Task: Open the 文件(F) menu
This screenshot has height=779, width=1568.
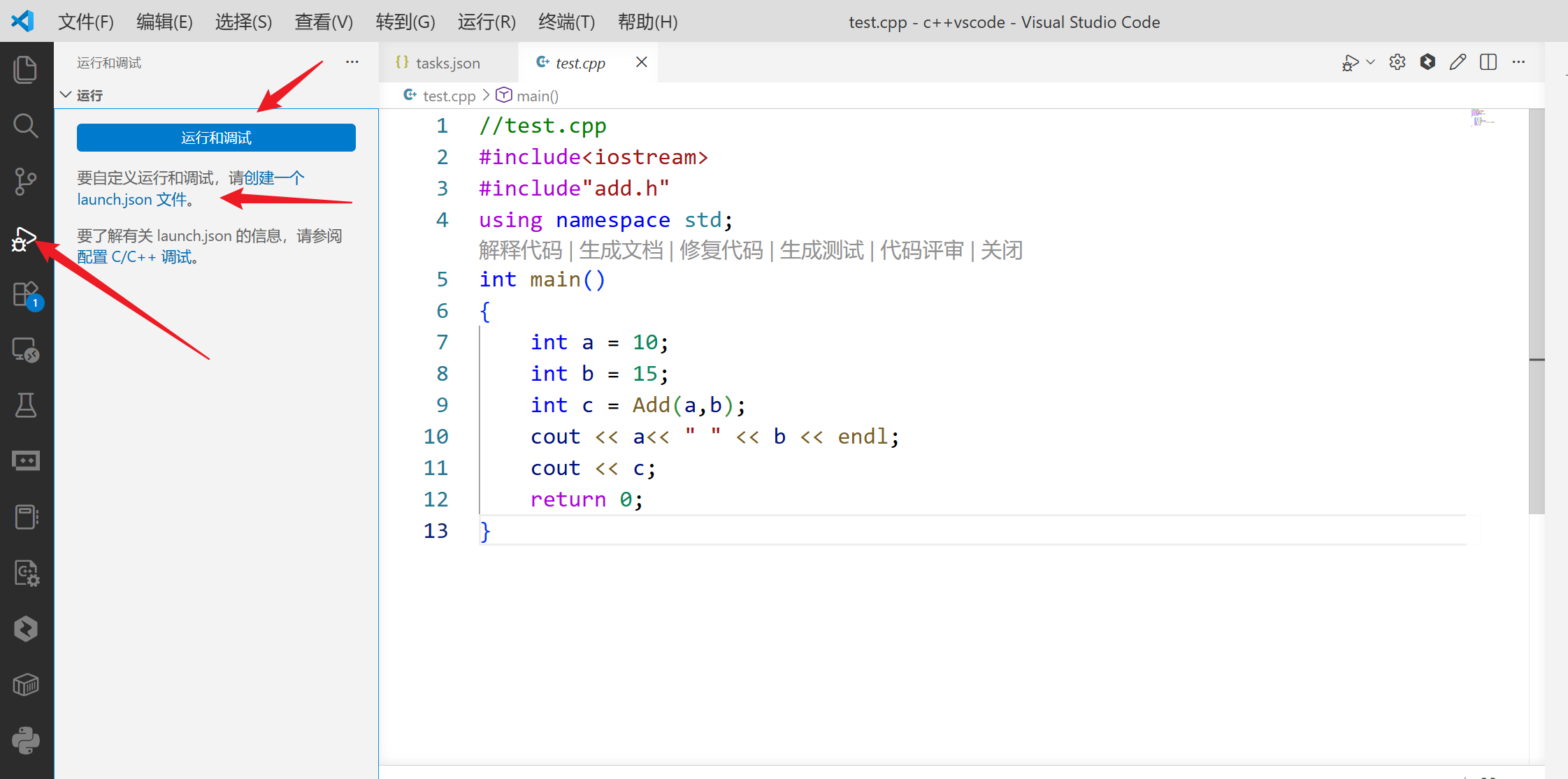Action: tap(85, 22)
